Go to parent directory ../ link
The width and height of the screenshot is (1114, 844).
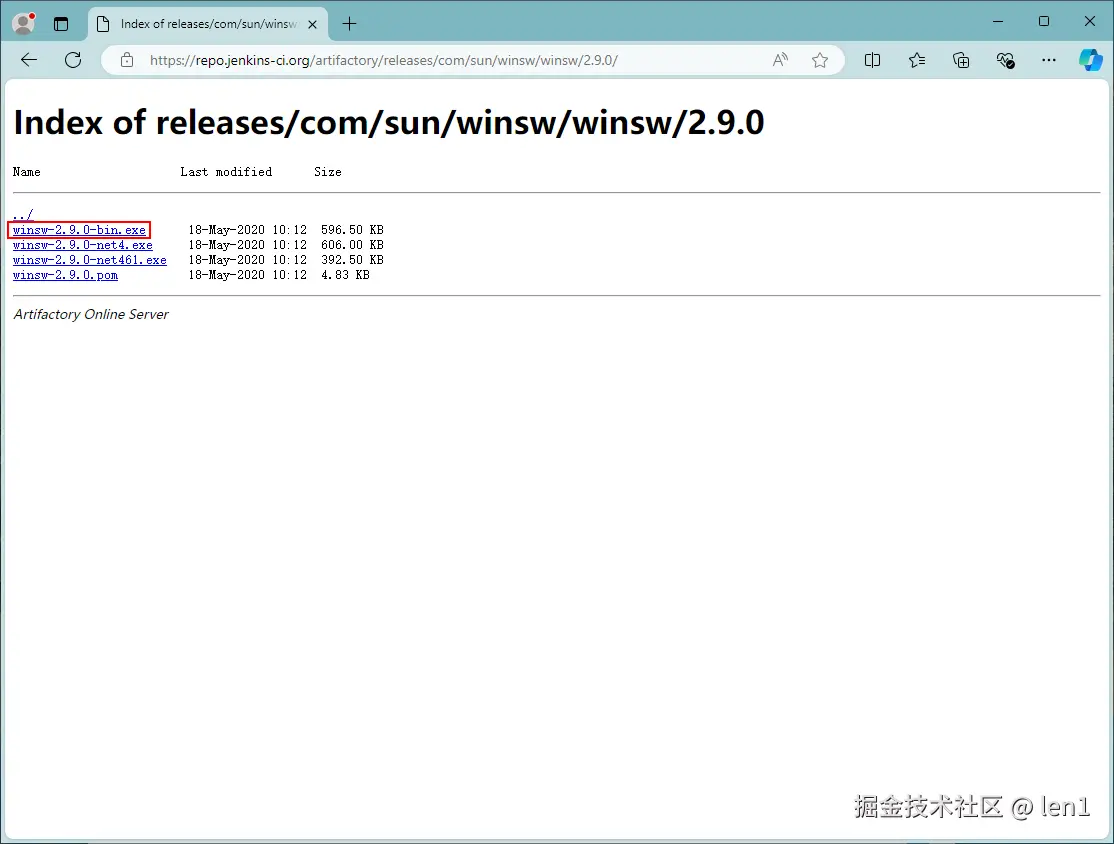23,214
